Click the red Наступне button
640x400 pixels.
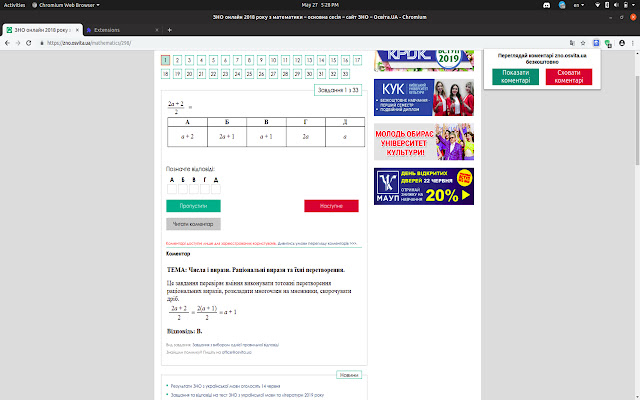(331, 206)
